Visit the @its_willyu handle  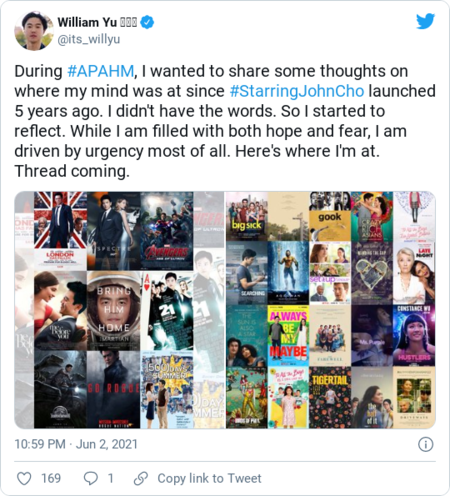pyautogui.click(x=89, y=39)
